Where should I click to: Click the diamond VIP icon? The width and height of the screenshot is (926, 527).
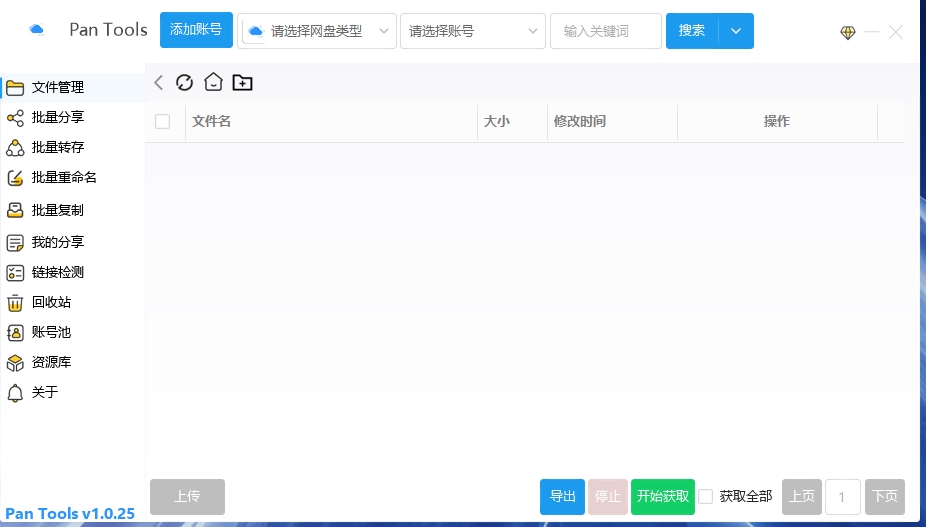pos(848,32)
